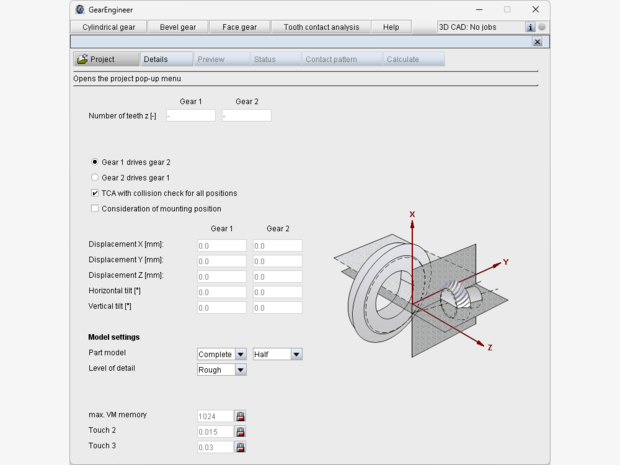Click the 3D CAD info icon
The width and height of the screenshot is (620, 465).
530,27
